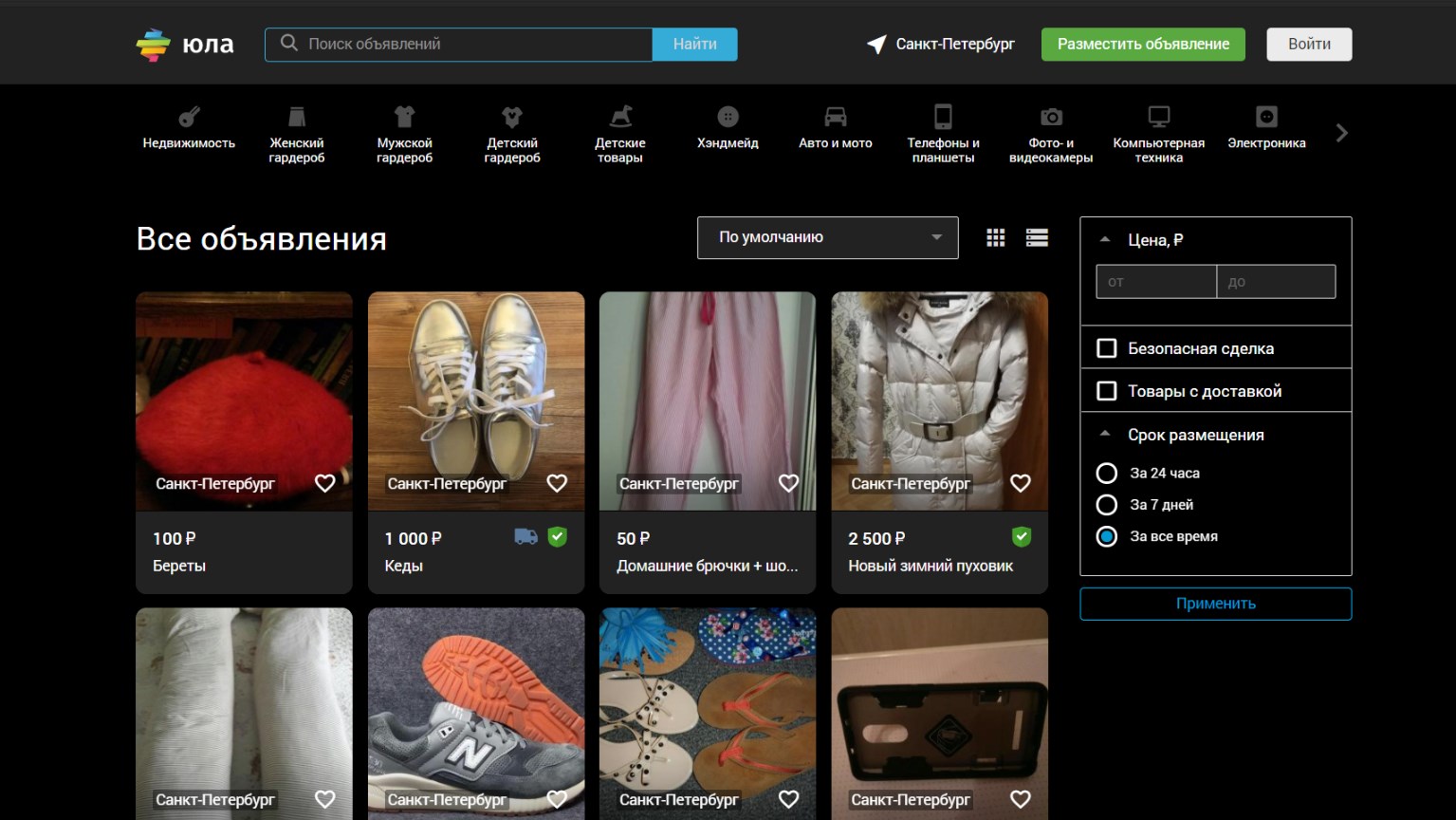
Task: Open the Недвижимость category icon
Action: coord(189,117)
